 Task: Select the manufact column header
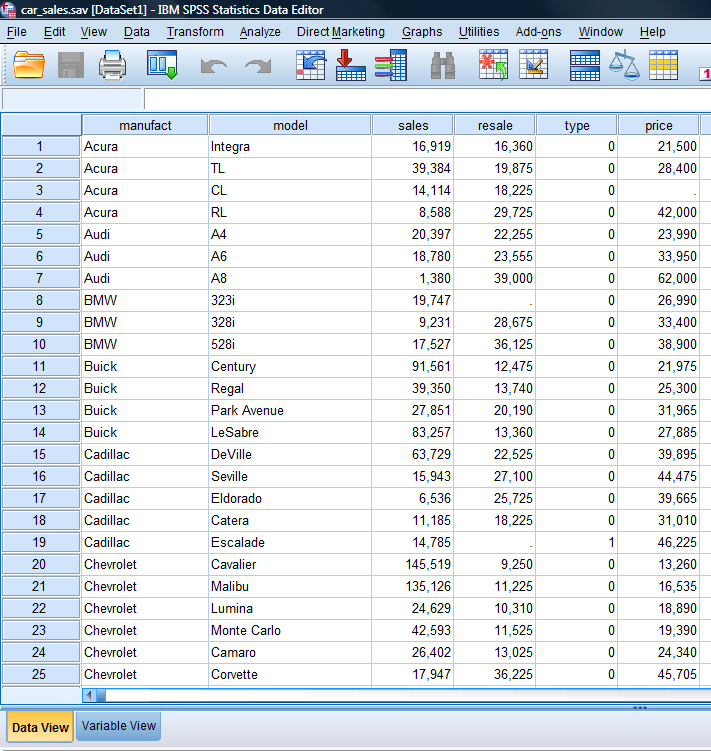coord(145,125)
